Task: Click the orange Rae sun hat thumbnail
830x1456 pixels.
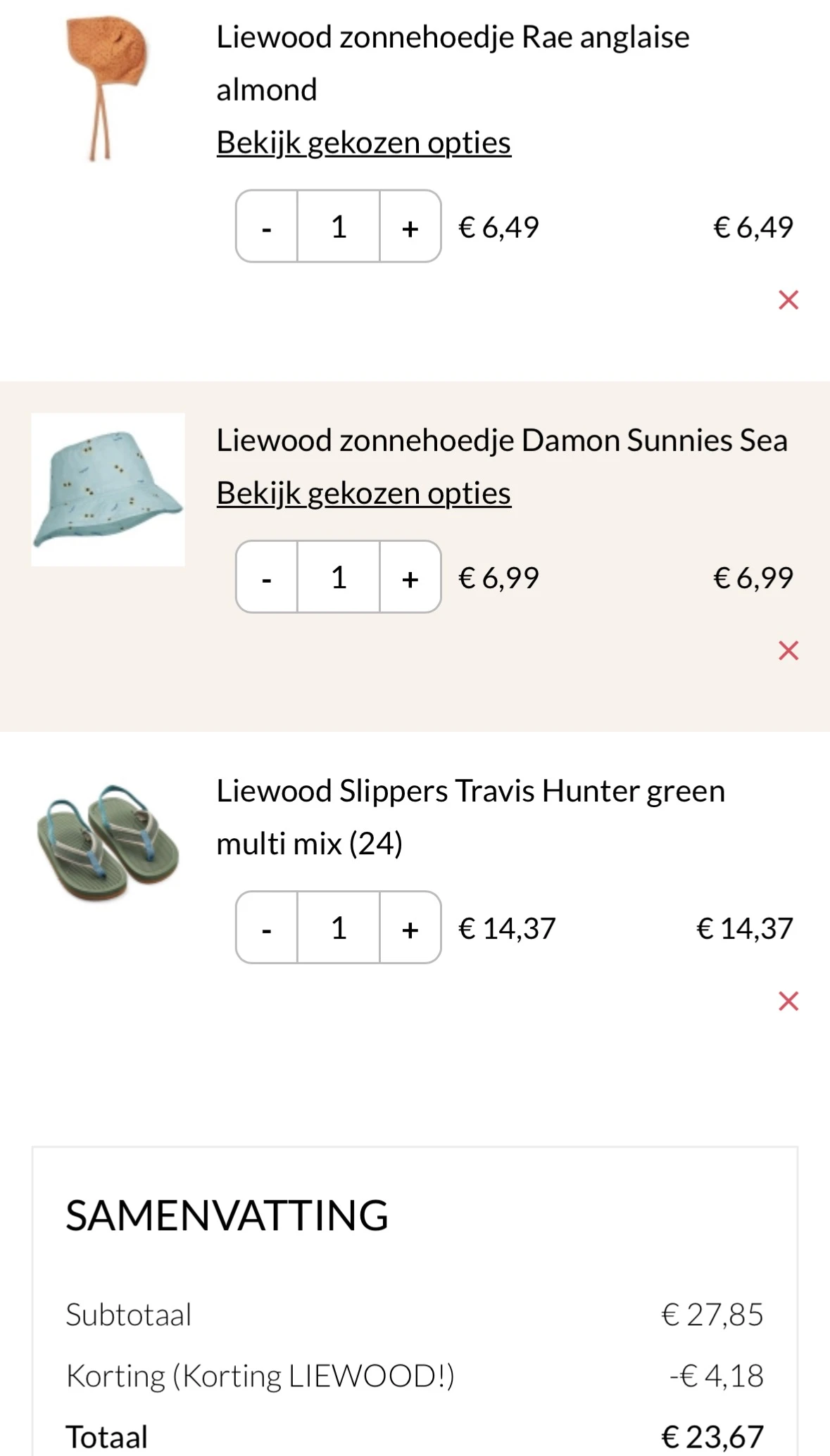Action: click(x=108, y=88)
